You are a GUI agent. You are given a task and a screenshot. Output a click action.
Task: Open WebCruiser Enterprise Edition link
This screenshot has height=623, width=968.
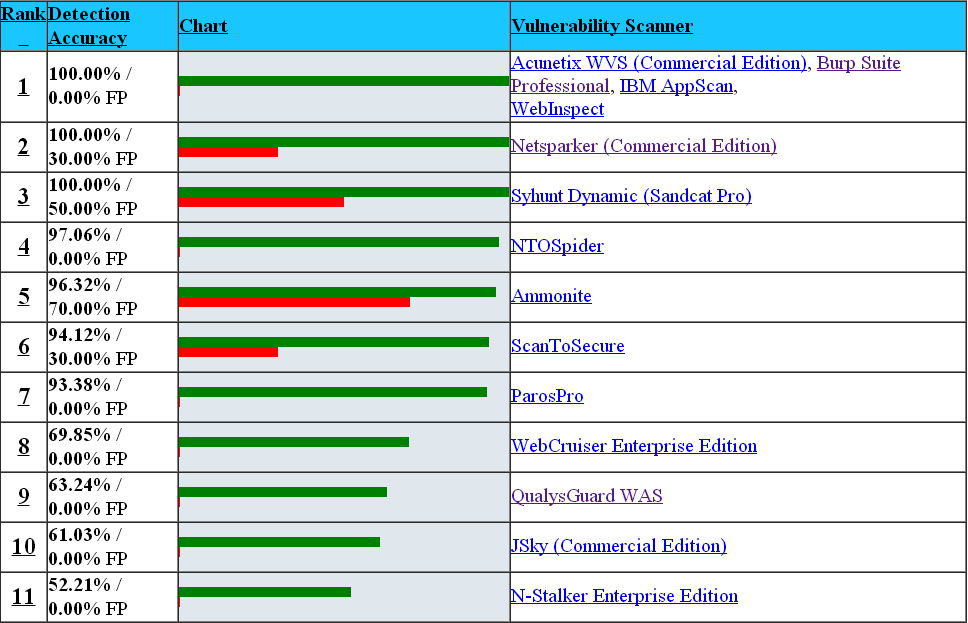[x=633, y=446]
